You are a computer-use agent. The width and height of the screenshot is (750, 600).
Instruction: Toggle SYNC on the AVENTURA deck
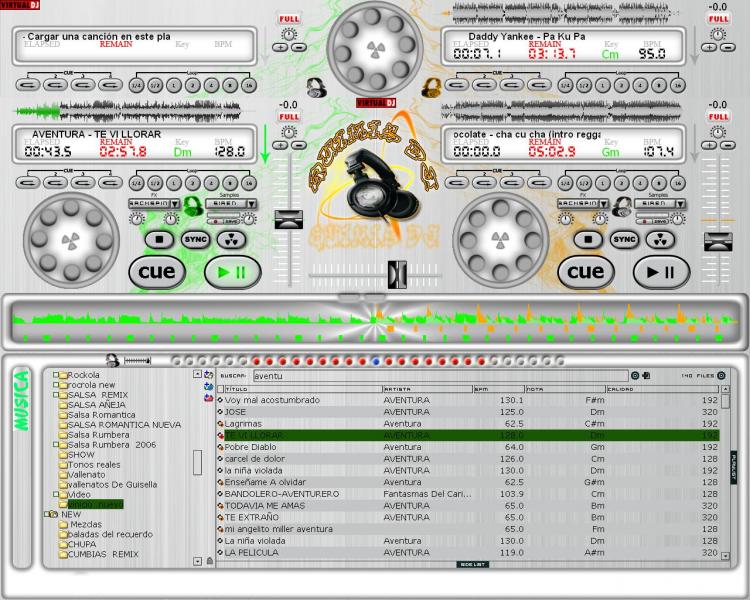[195, 239]
